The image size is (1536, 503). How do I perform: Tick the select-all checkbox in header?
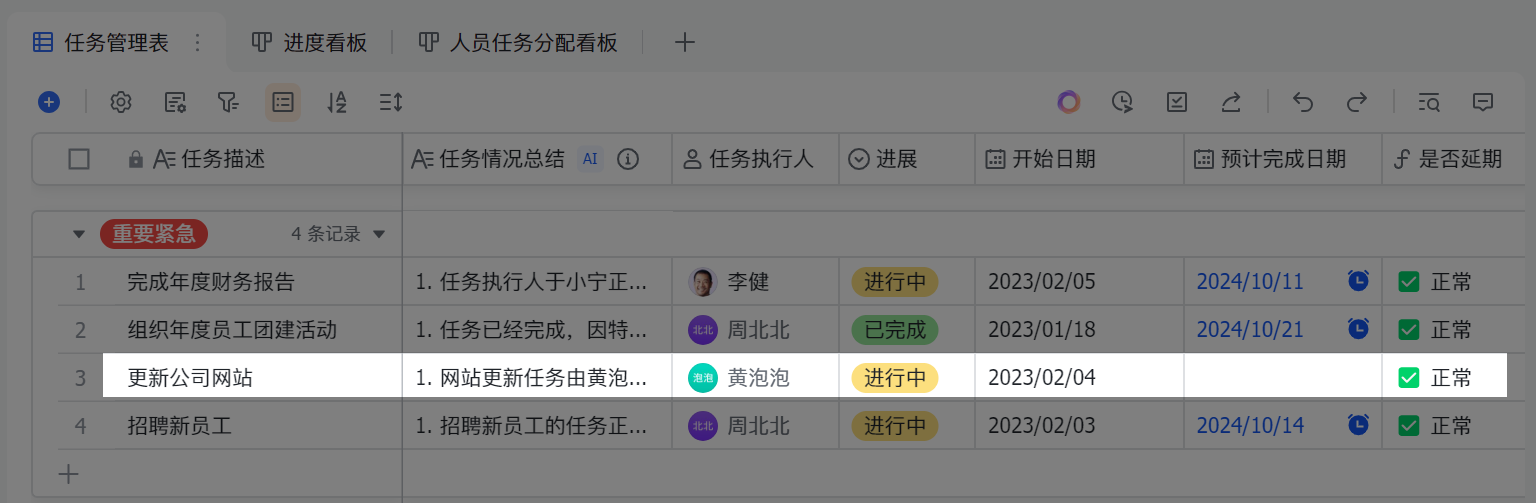tap(79, 159)
